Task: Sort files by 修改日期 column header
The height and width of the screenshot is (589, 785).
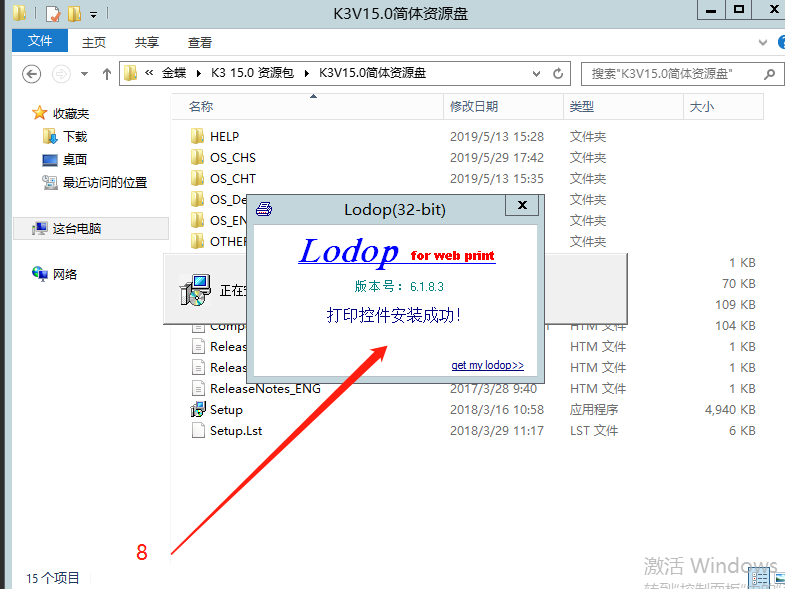Action: [x=503, y=106]
